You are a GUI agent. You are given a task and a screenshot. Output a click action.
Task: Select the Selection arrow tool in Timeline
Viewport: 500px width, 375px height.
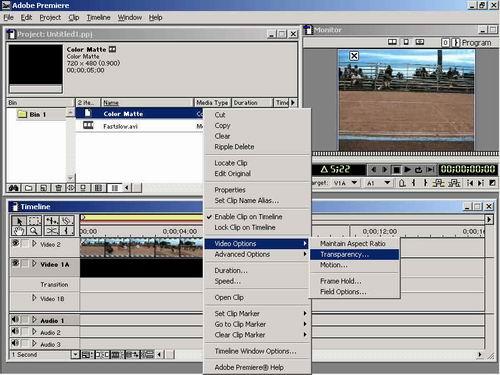pyautogui.click(x=19, y=221)
